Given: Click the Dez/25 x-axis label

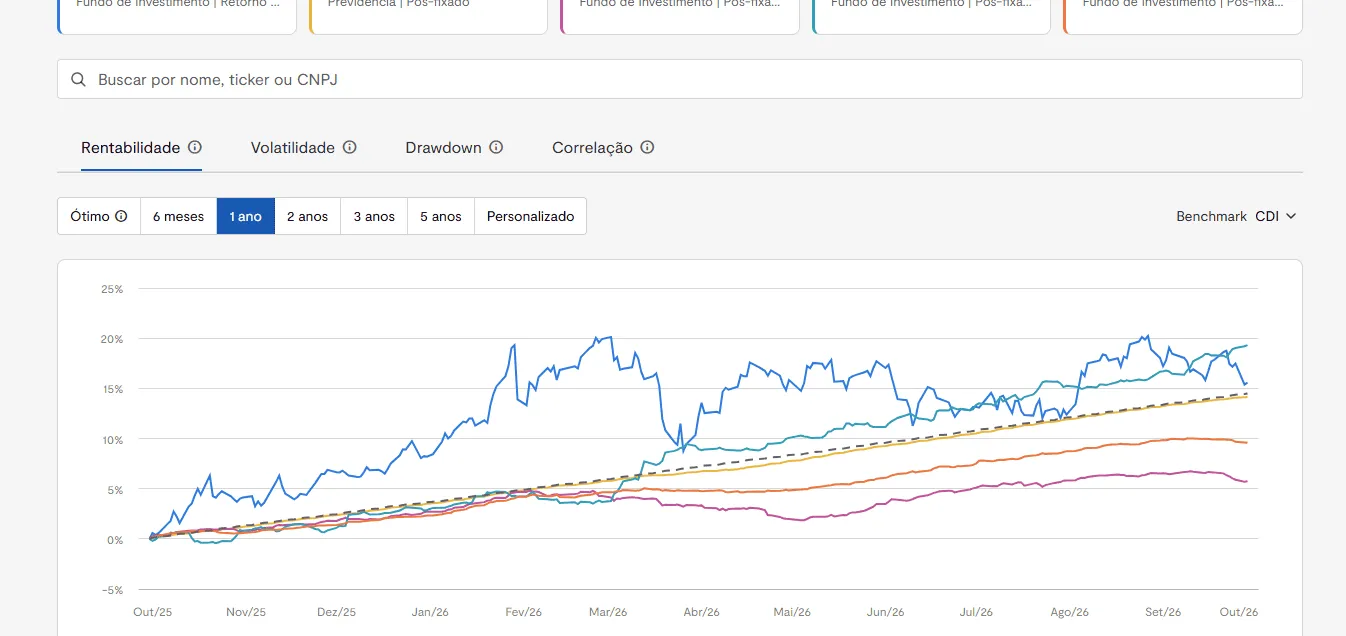Looking at the screenshot, I should point(336,612).
